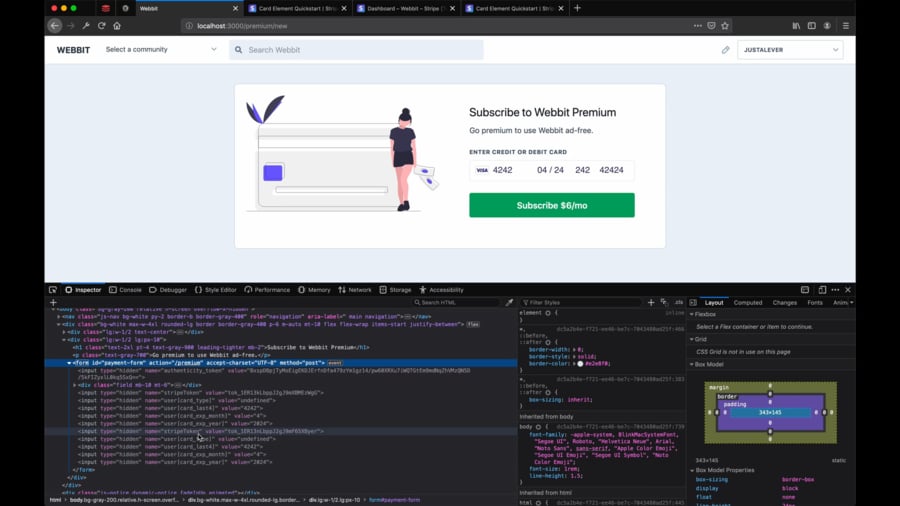Toggle pseudo-class panel icon next to plus
Viewport: 900px width, 506px height.
664,302
